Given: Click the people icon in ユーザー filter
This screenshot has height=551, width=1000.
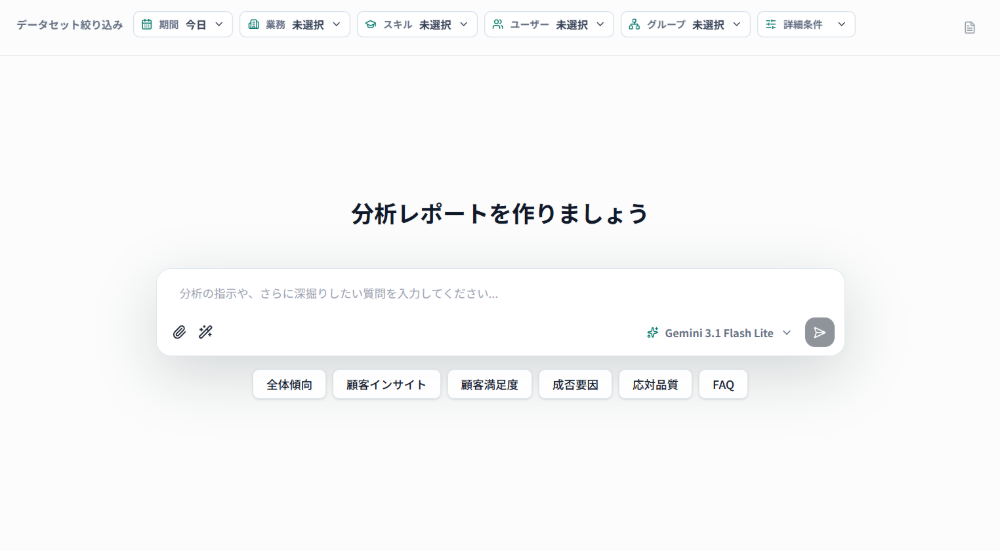Looking at the screenshot, I should point(498,24).
